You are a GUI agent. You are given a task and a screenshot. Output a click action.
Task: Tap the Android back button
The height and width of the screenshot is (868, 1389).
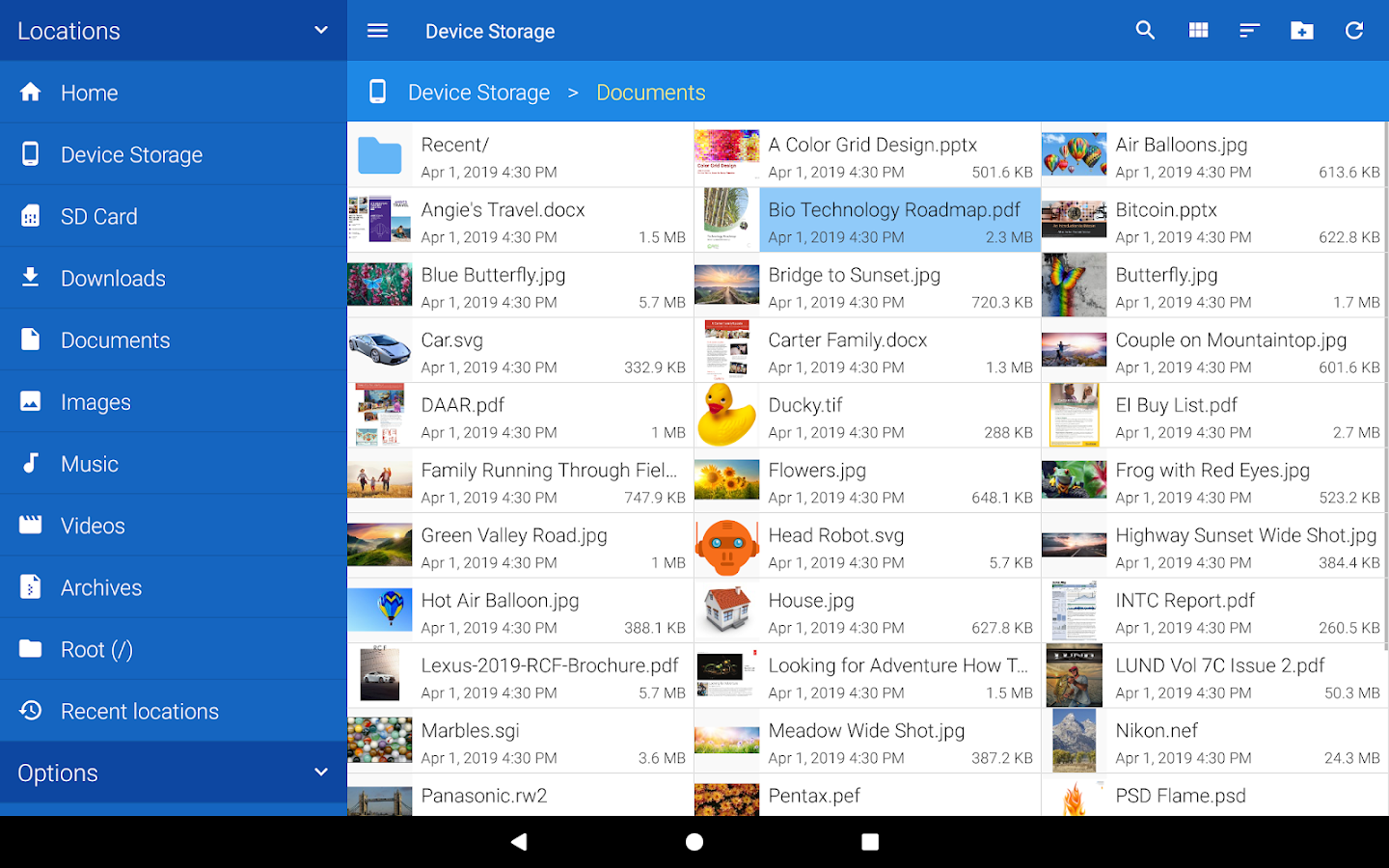tap(519, 842)
